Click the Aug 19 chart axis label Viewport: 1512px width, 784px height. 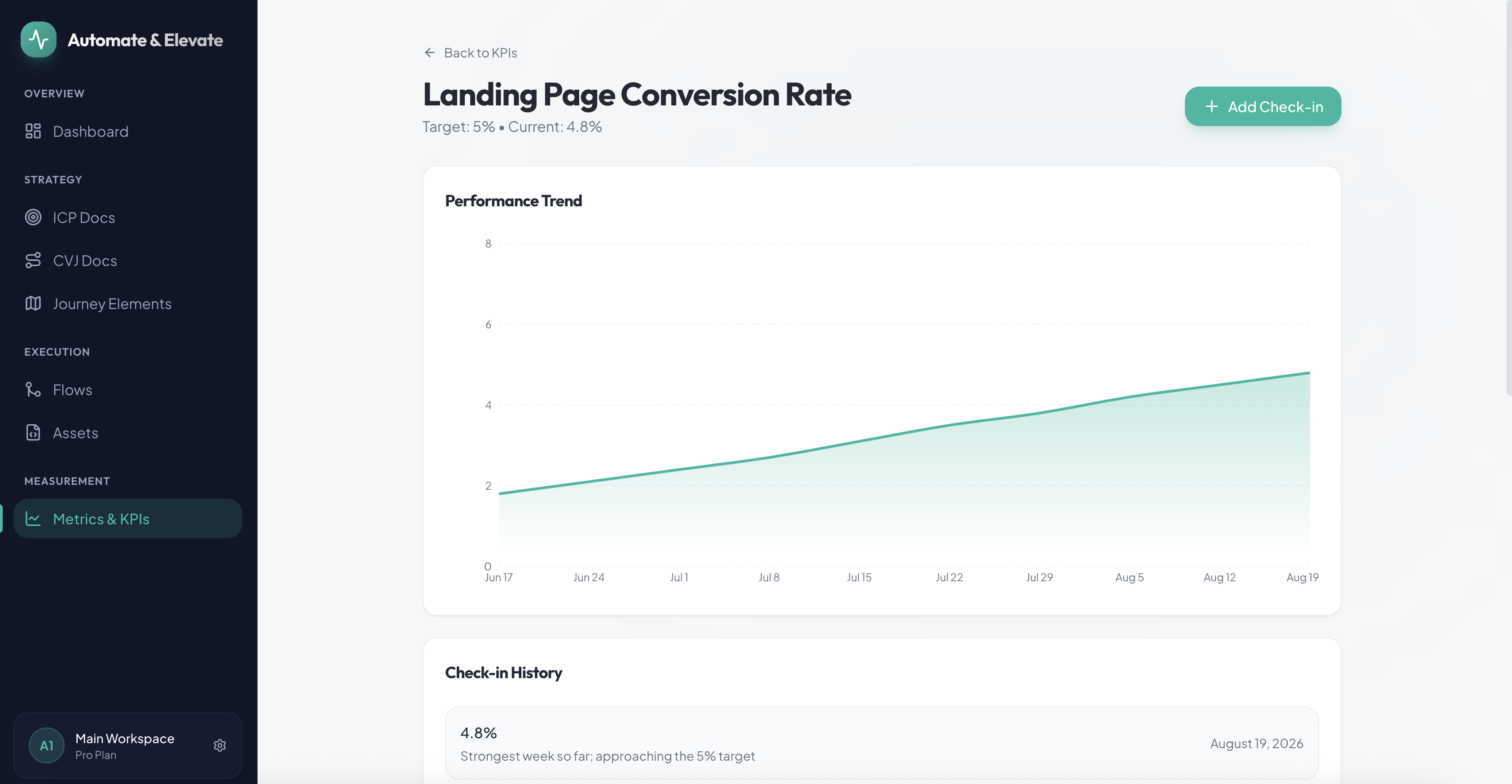point(1302,577)
